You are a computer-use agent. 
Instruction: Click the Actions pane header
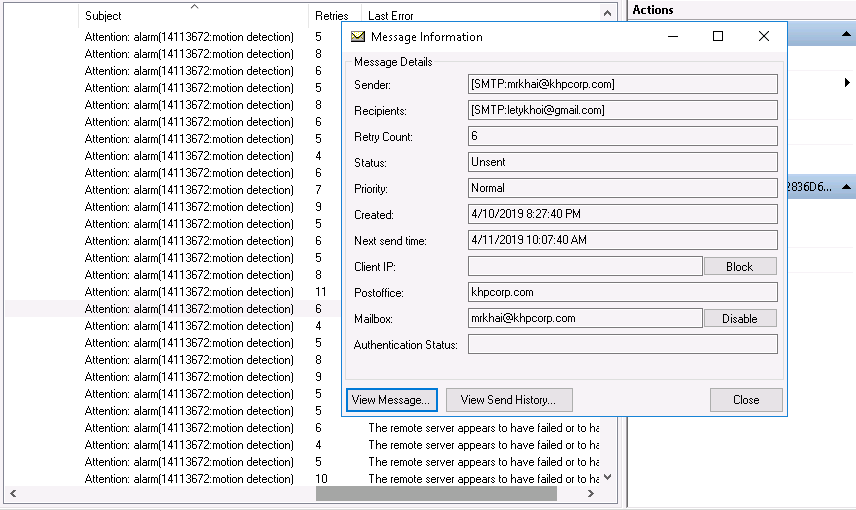click(653, 10)
